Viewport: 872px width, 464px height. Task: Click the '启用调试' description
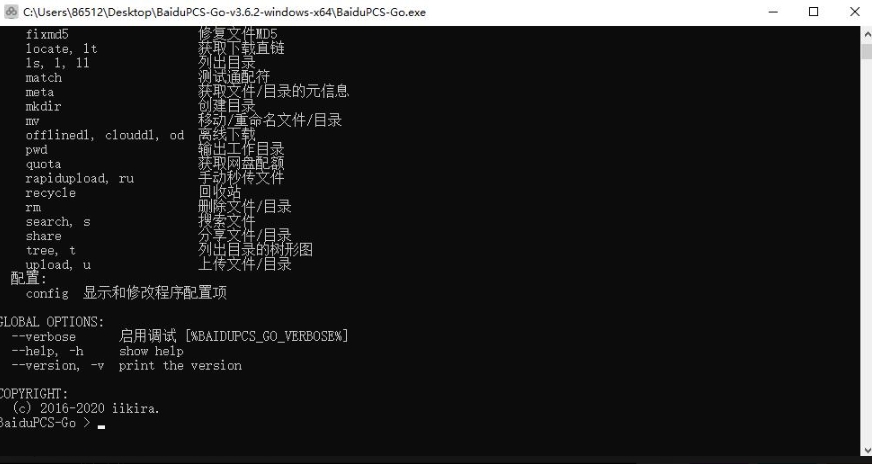[x=148, y=337]
